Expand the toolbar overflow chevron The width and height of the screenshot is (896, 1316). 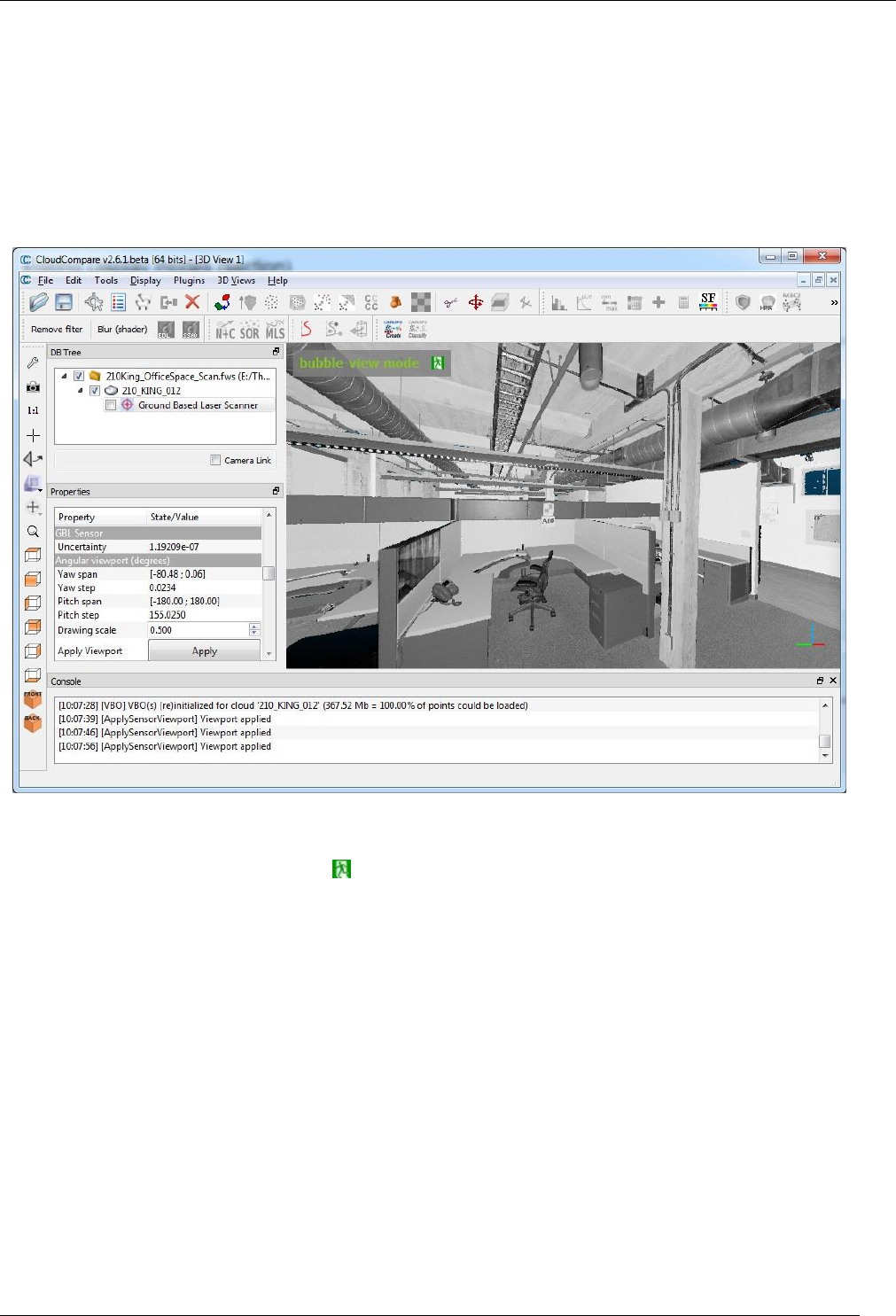[834, 303]
